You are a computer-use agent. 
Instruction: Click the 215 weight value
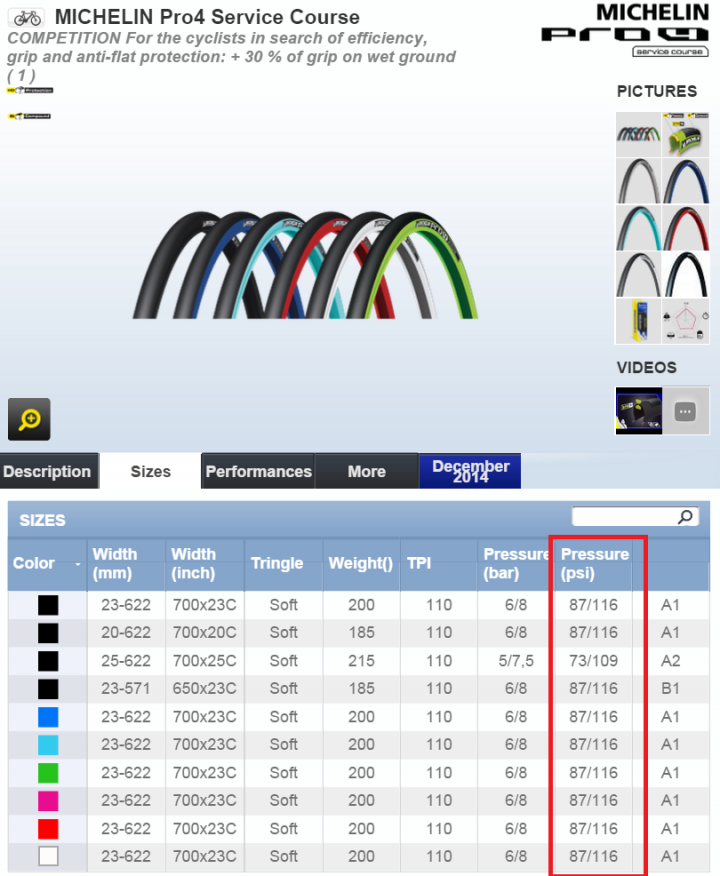pyautogui.click(x=361, y=660)
